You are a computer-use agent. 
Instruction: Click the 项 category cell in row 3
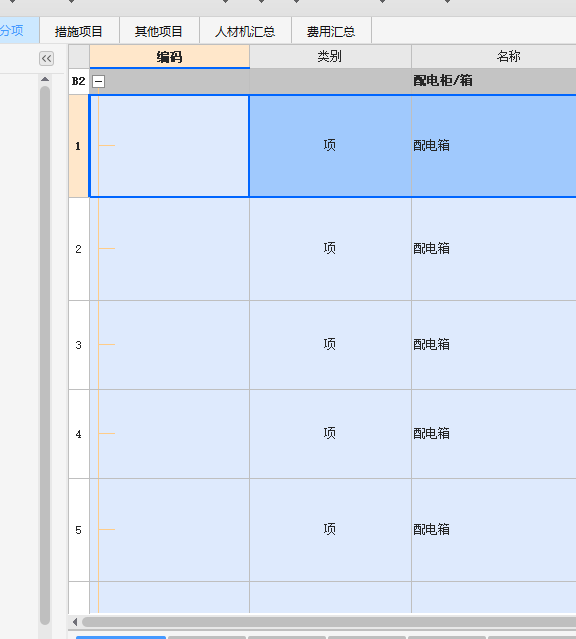tap(330, 345)
